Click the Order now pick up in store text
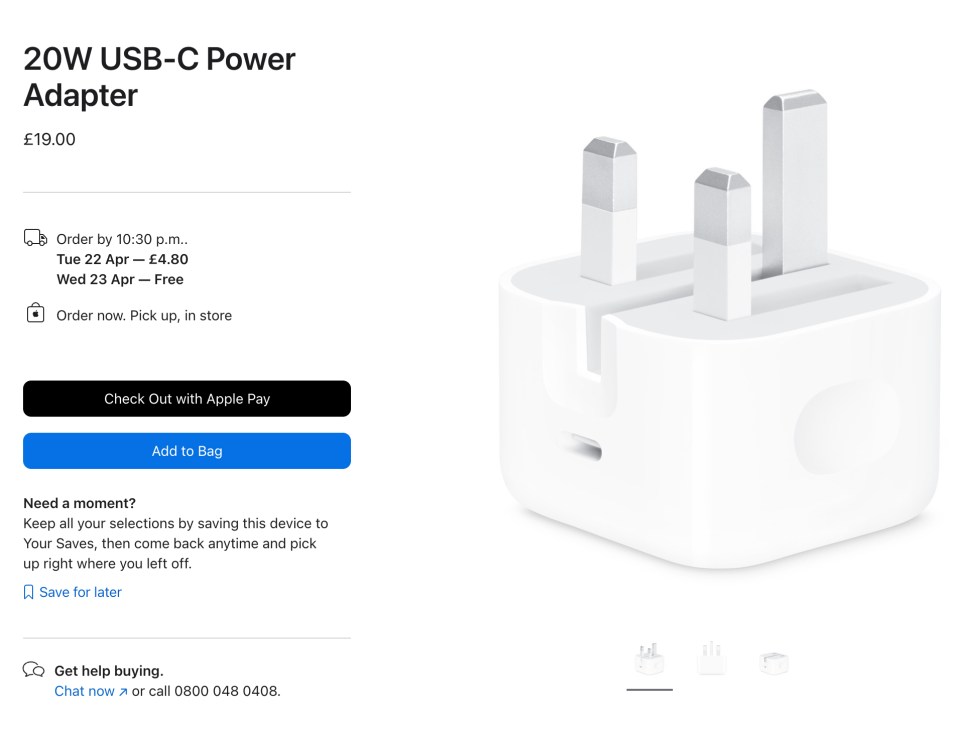The height and width of the screenshot is (731, 960). [144, 315]
